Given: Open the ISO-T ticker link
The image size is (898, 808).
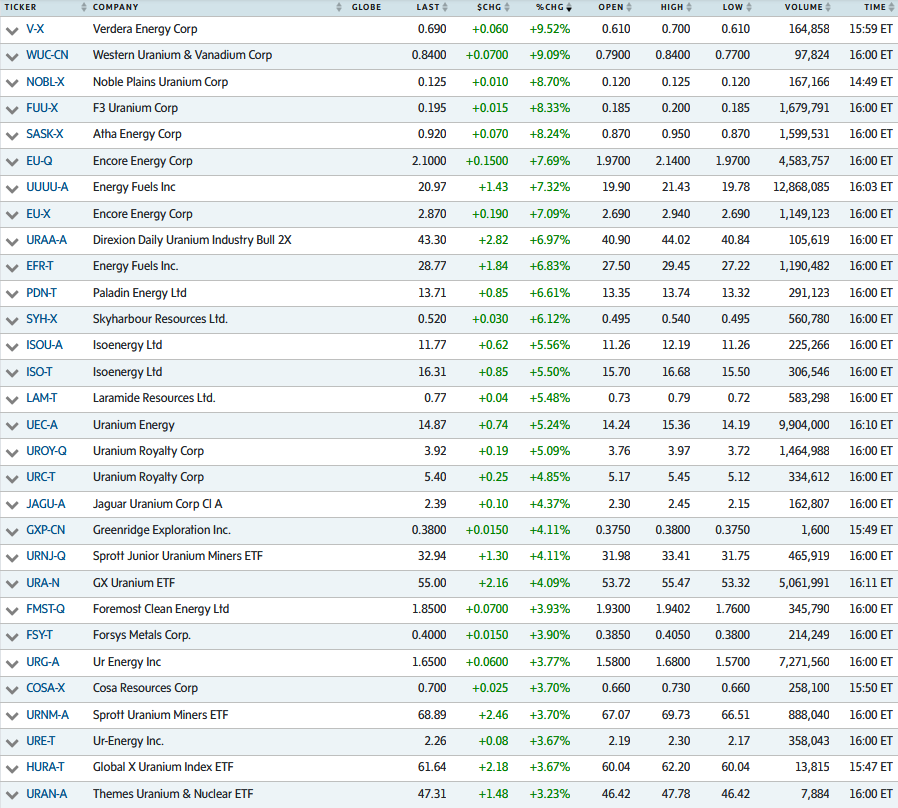Looking at the screenshot, I should (39, 372).
